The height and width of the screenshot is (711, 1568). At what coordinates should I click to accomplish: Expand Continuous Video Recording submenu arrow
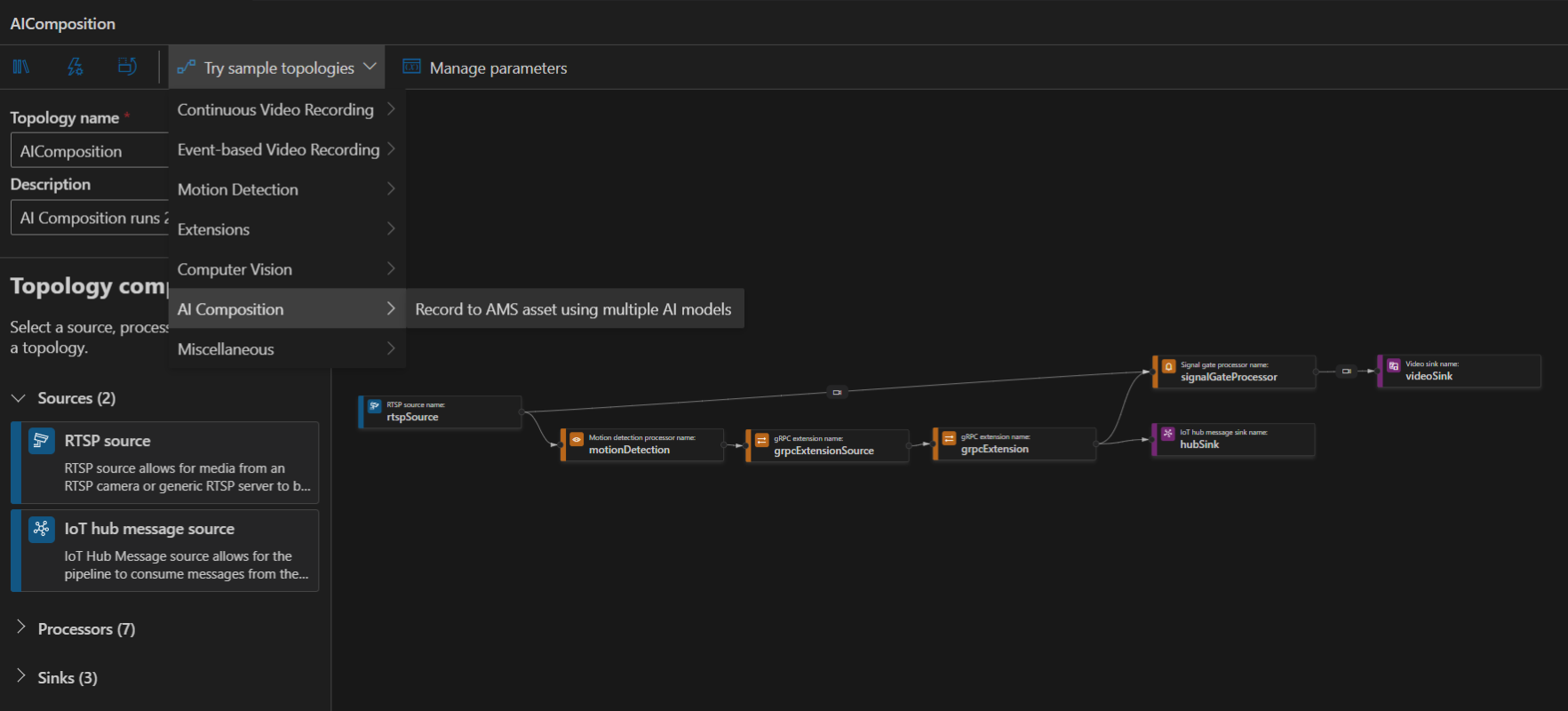pos(391,109)
